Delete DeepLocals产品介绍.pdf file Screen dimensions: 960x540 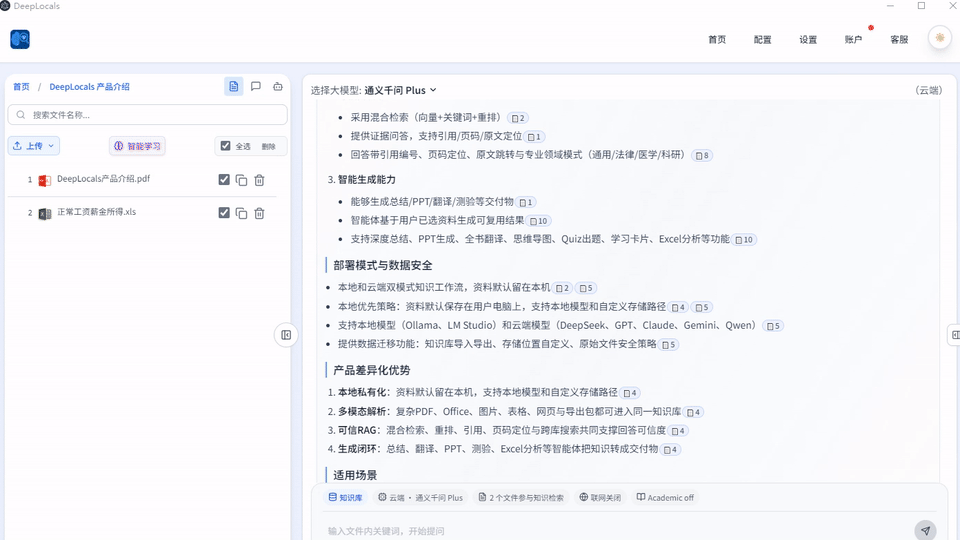point(260,180)
